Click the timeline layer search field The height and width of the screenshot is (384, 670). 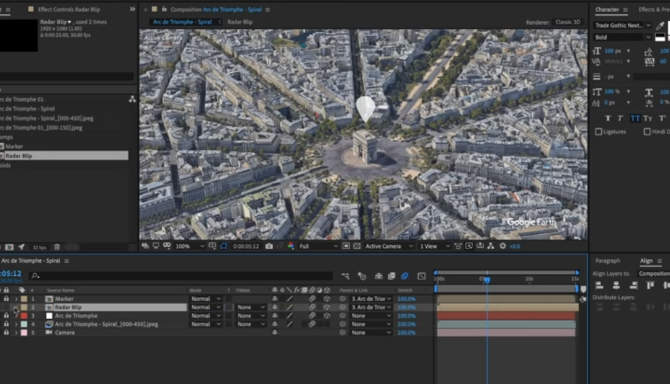click(181, 276)
